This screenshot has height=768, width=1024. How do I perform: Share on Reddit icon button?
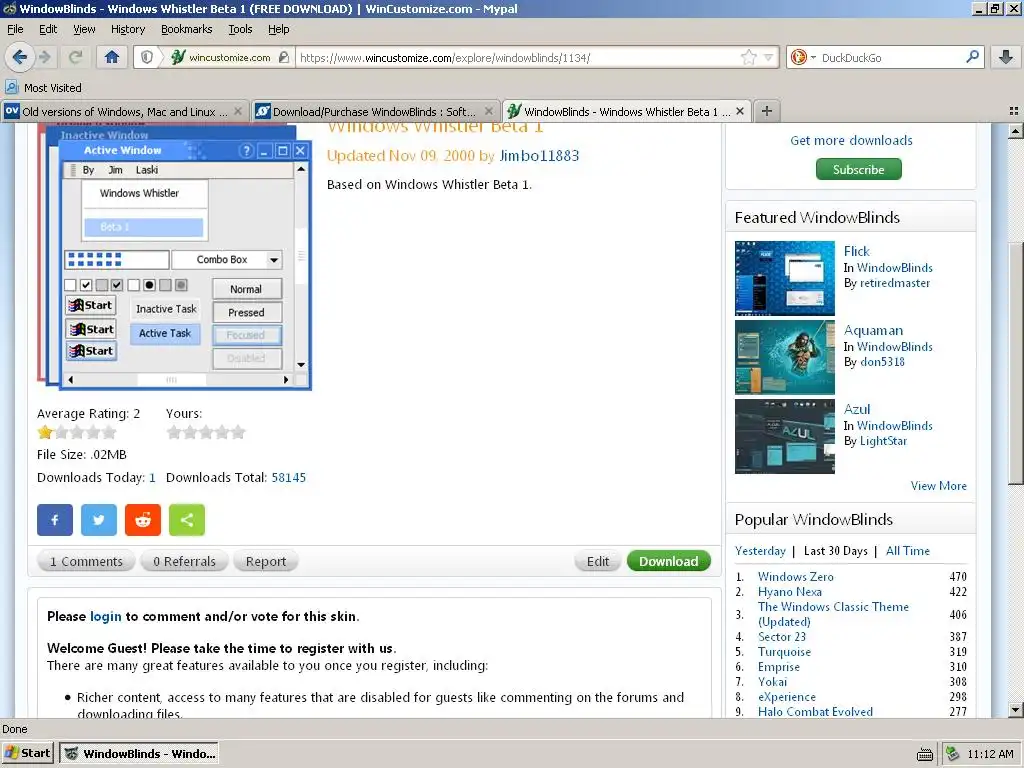(x=143, y=520)
